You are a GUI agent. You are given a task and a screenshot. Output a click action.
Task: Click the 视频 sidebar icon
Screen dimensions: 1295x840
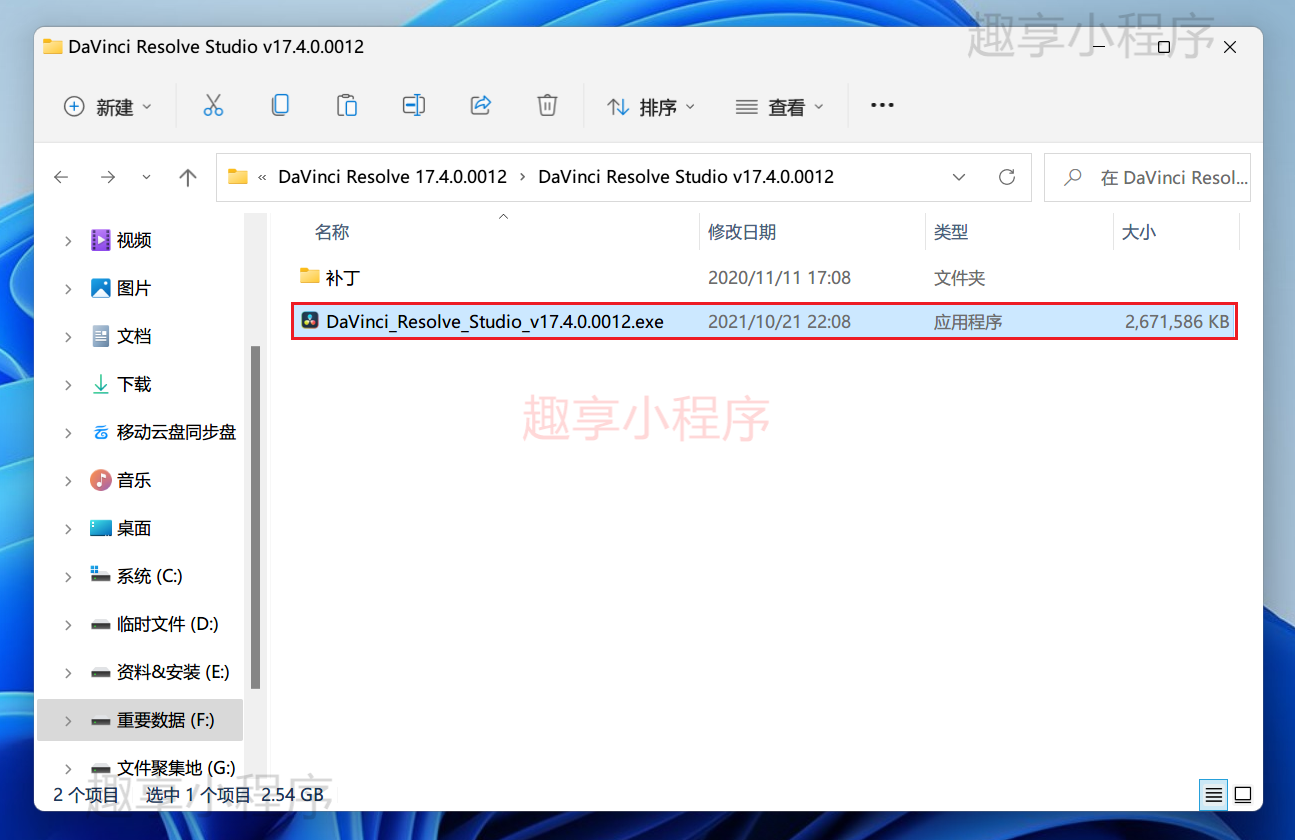100,240
